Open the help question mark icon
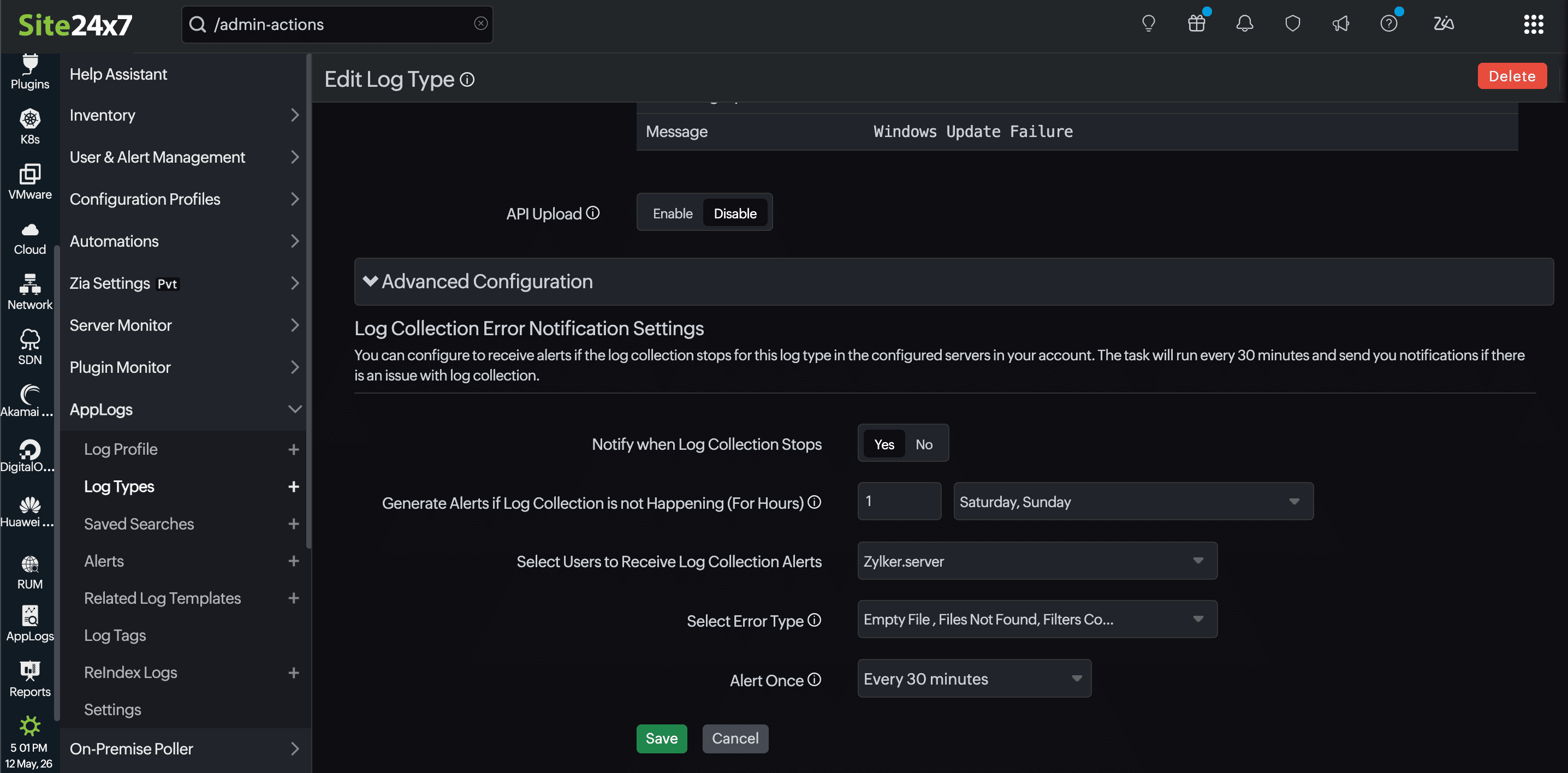 (1388, 23)
